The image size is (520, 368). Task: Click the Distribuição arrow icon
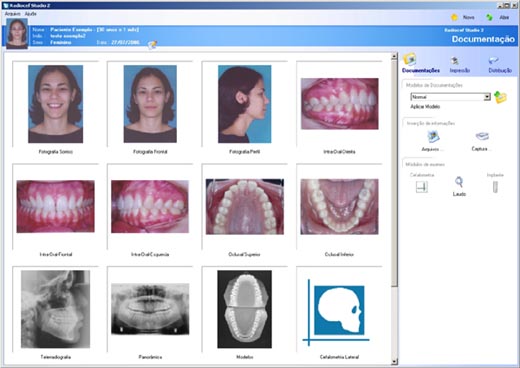click(x=493, y=60)
